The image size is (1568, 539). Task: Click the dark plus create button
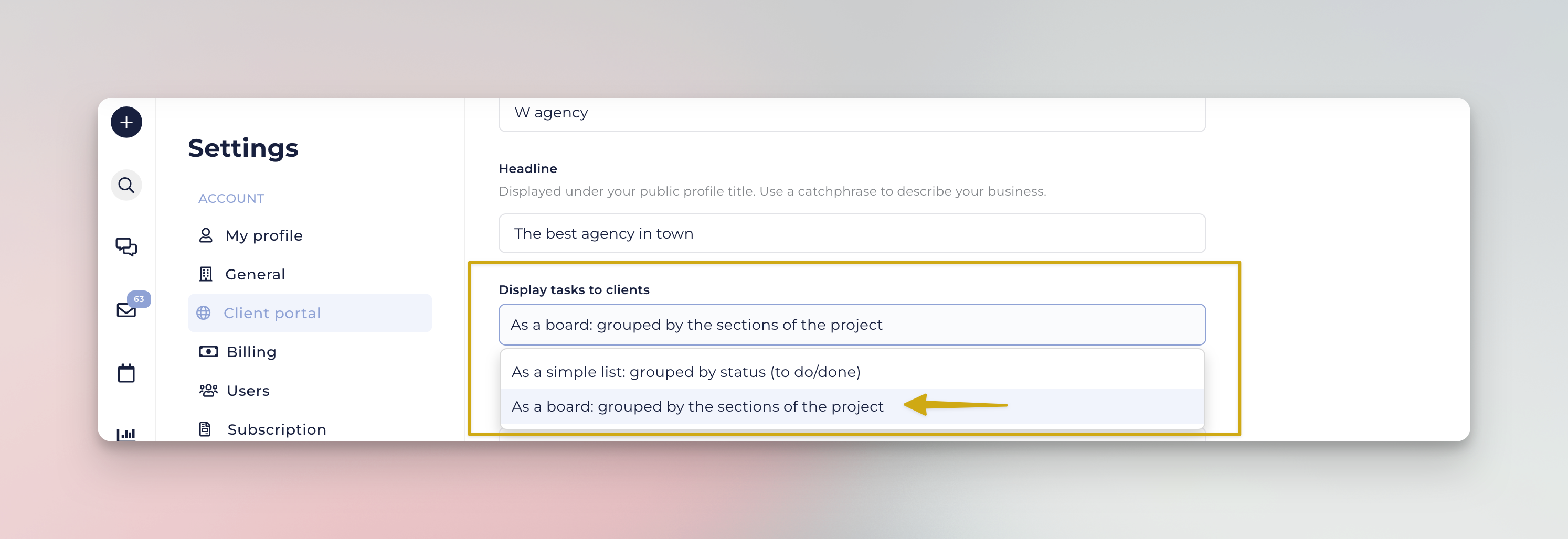tap(126, 122)
